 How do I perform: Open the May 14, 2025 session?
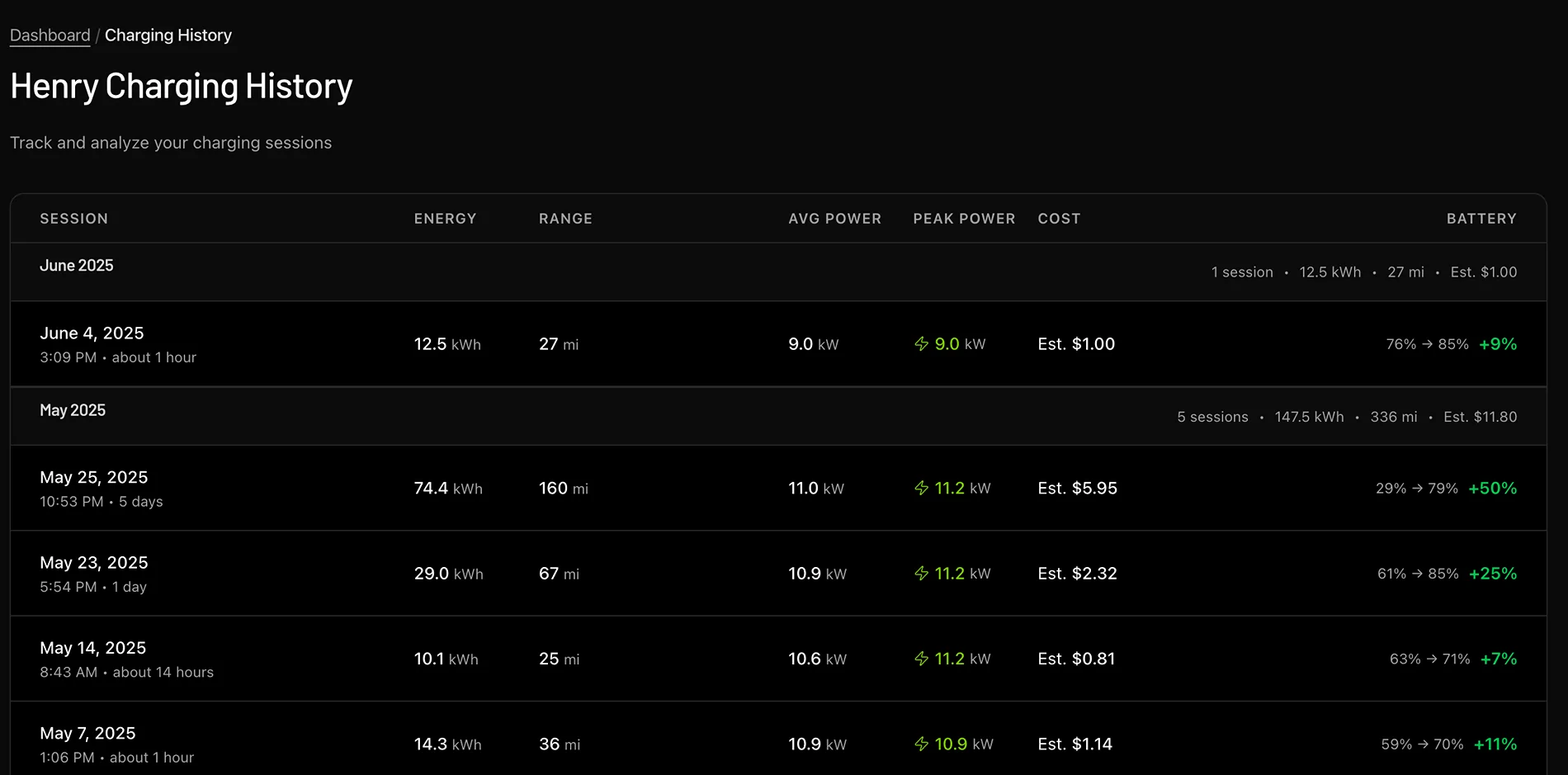pos(778,659)
